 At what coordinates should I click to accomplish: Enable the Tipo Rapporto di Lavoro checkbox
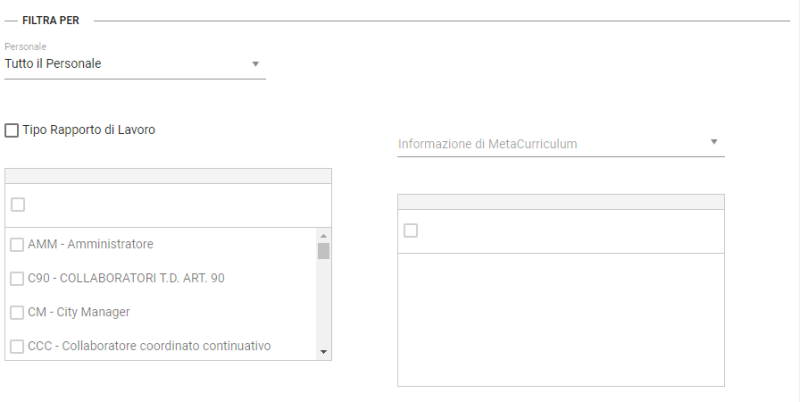(12, 130)
